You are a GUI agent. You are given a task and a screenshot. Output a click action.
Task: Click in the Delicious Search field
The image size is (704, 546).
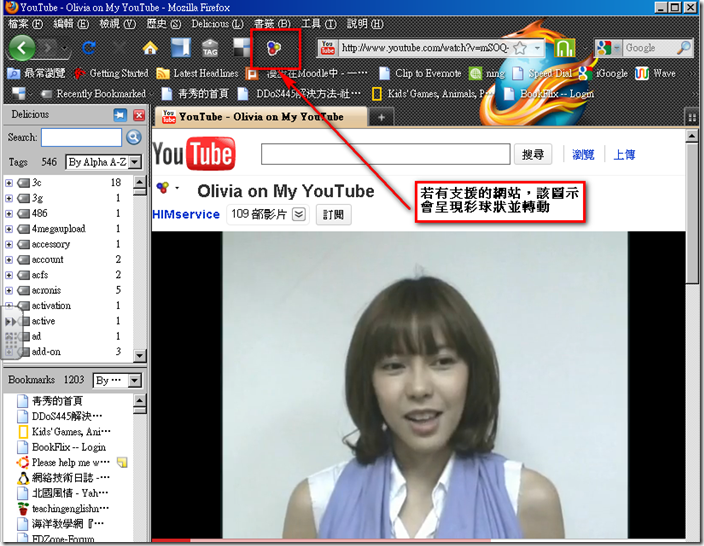81,137
